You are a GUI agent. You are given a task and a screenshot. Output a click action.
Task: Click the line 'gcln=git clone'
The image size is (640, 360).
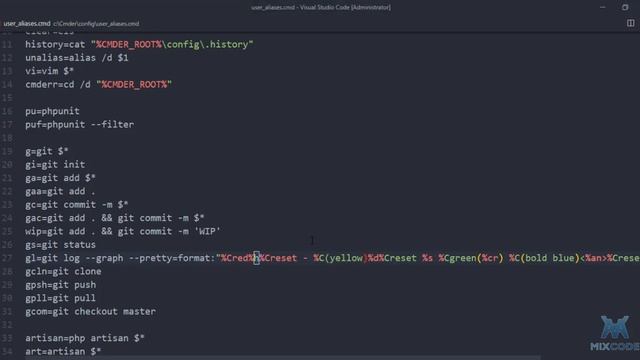[63, 271]
